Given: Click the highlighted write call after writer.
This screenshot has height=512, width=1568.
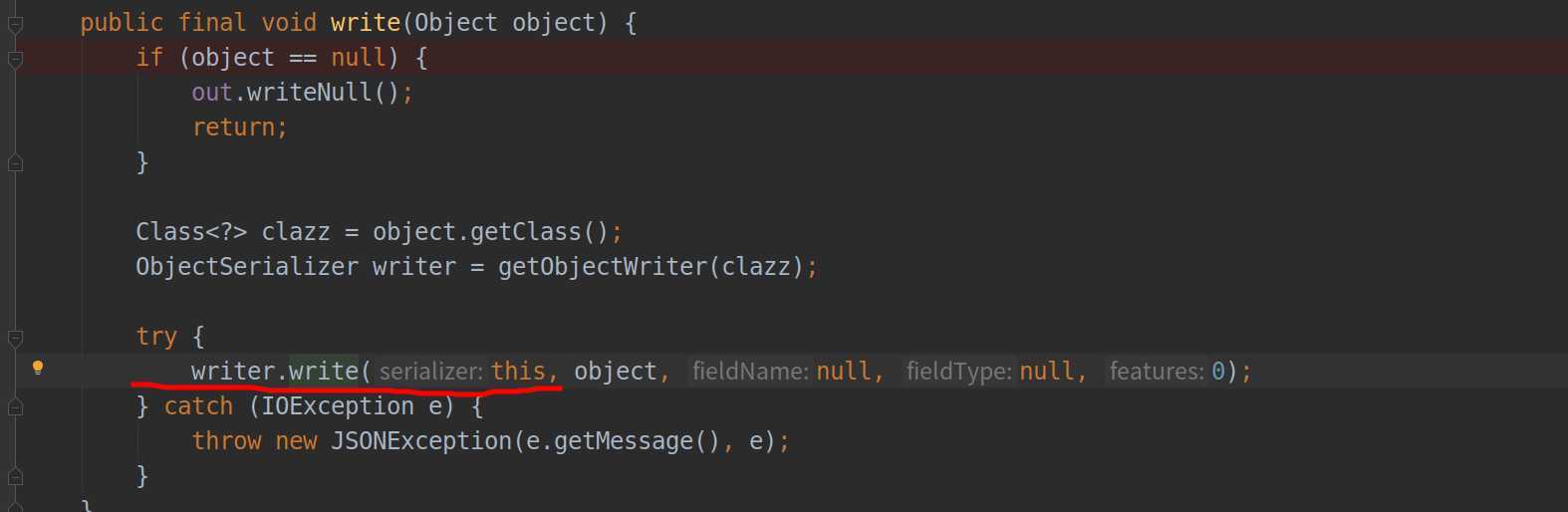Looking at the screenshot, I should 324,372.
